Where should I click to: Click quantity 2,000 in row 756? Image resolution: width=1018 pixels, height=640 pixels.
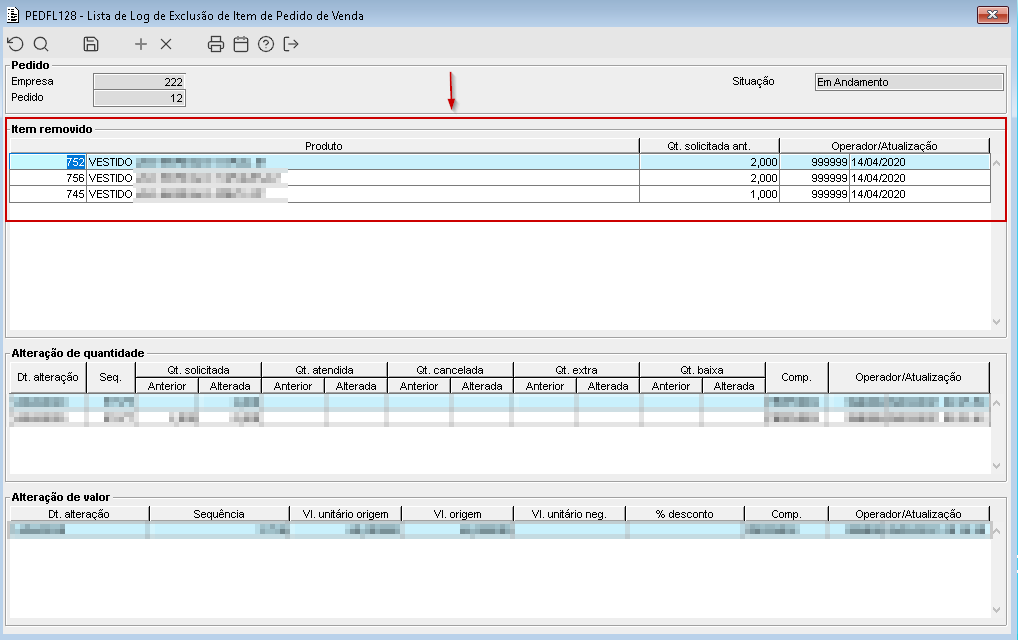click(x=709, y=178)
